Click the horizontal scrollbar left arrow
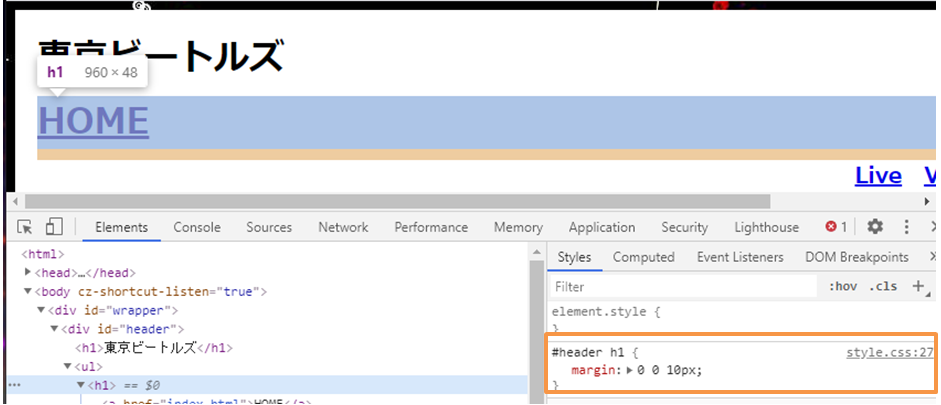Screen dimensions: 941x405 14,202
